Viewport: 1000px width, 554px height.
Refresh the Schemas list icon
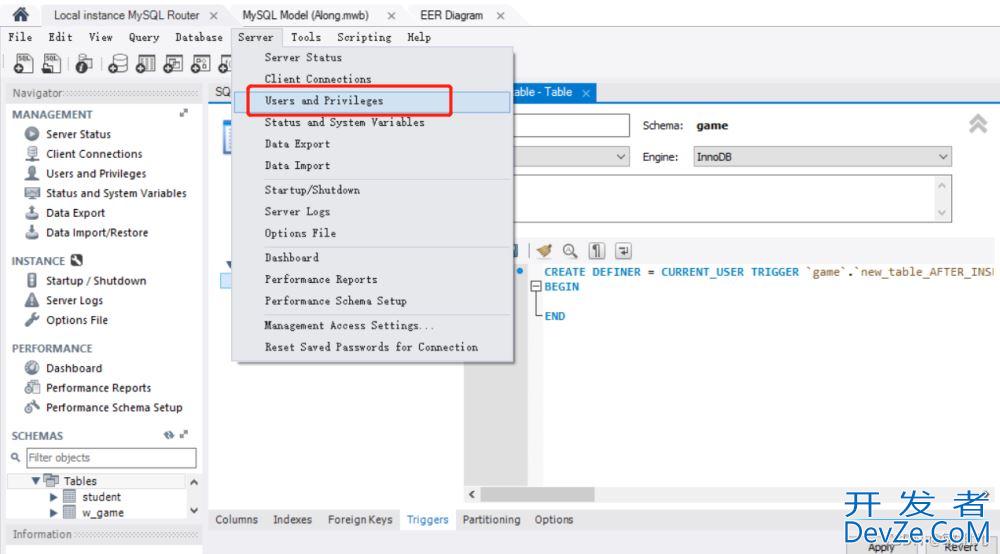[168, 435]
